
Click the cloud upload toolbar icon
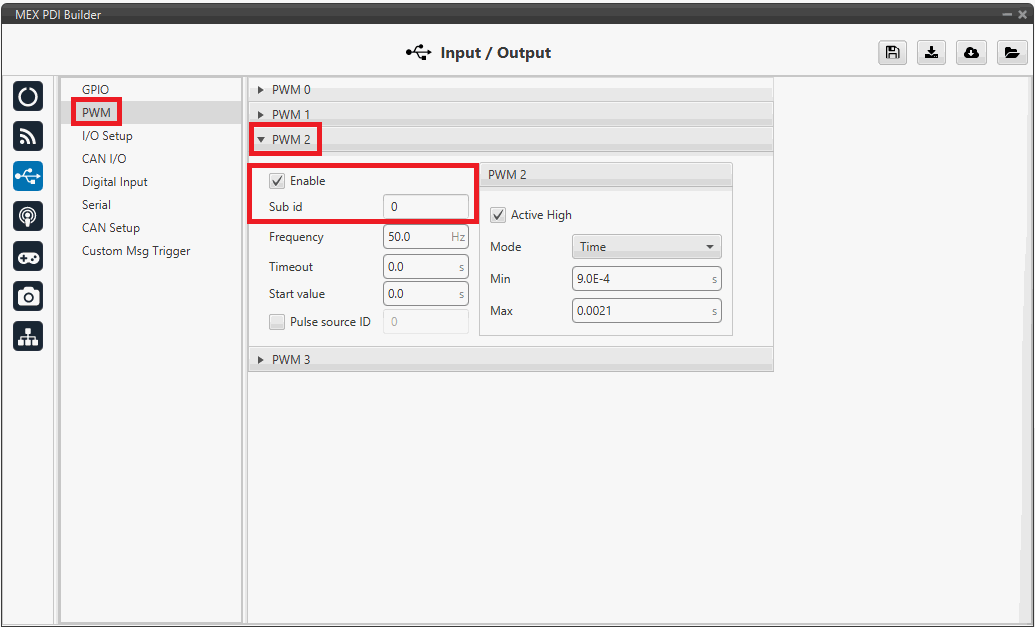point(971,53)
